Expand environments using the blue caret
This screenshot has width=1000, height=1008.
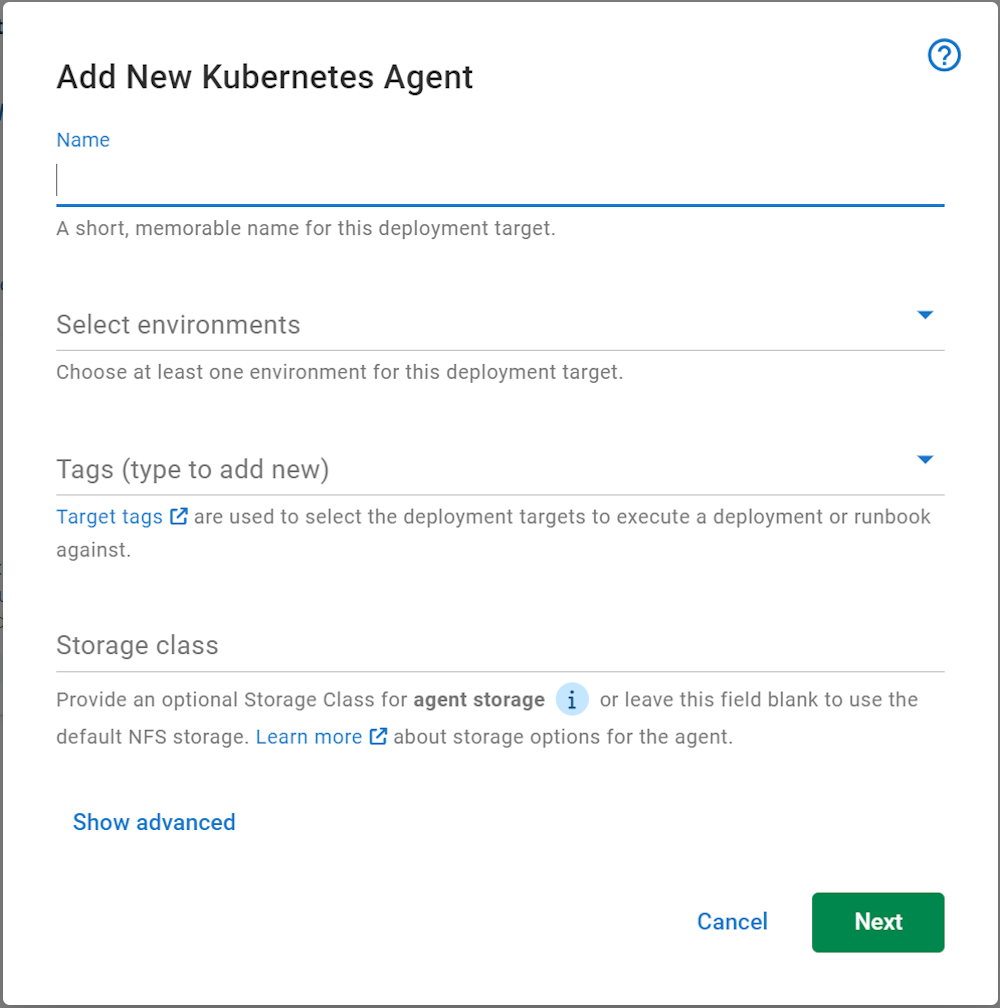[x=926, y=314]
